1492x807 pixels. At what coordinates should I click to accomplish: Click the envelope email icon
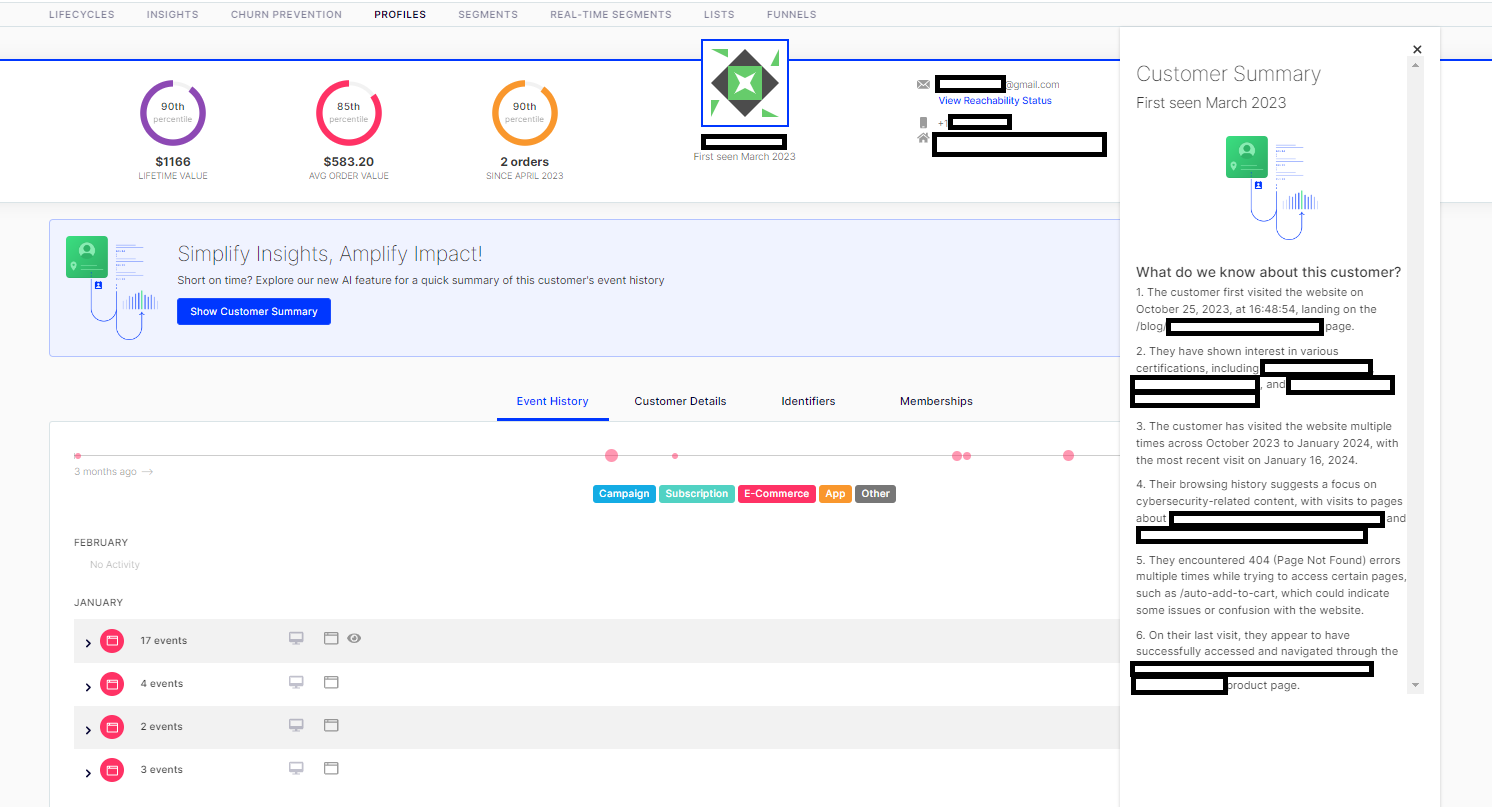tap(923, 85)
